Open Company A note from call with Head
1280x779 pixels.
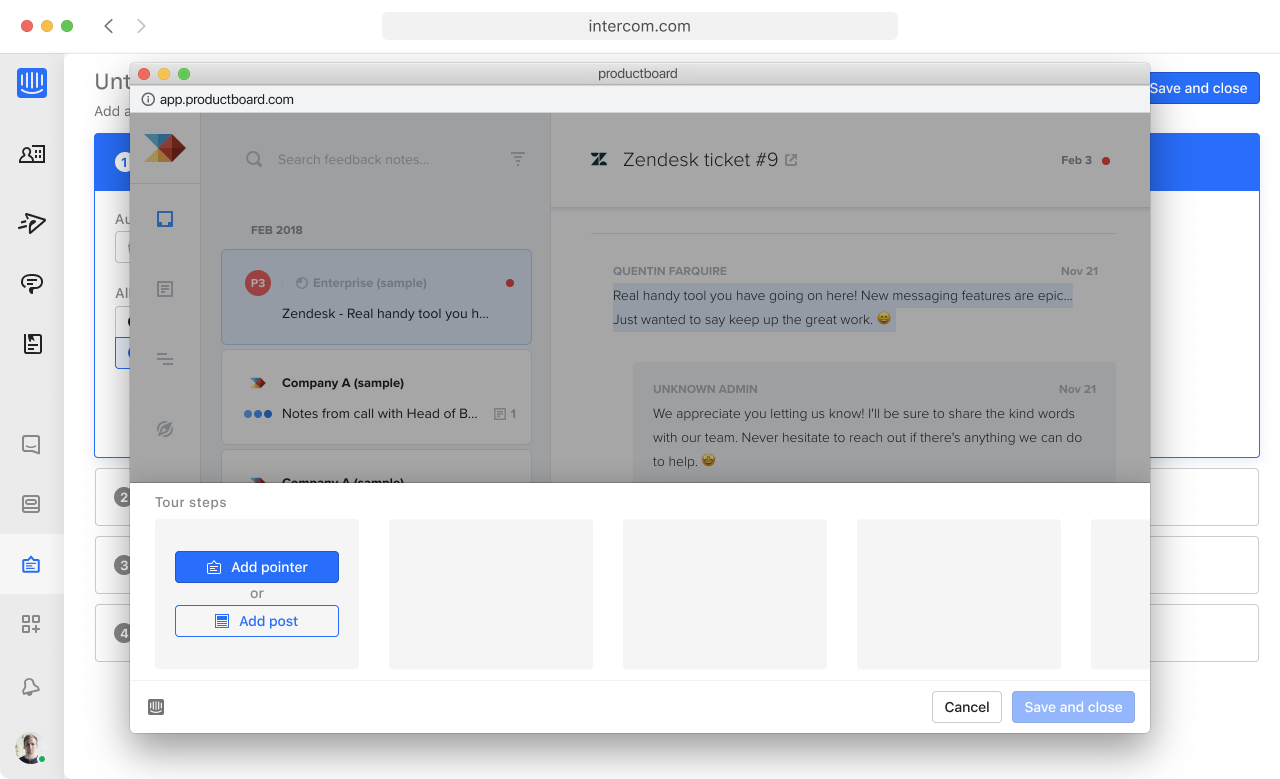click(x=376, y=397)
